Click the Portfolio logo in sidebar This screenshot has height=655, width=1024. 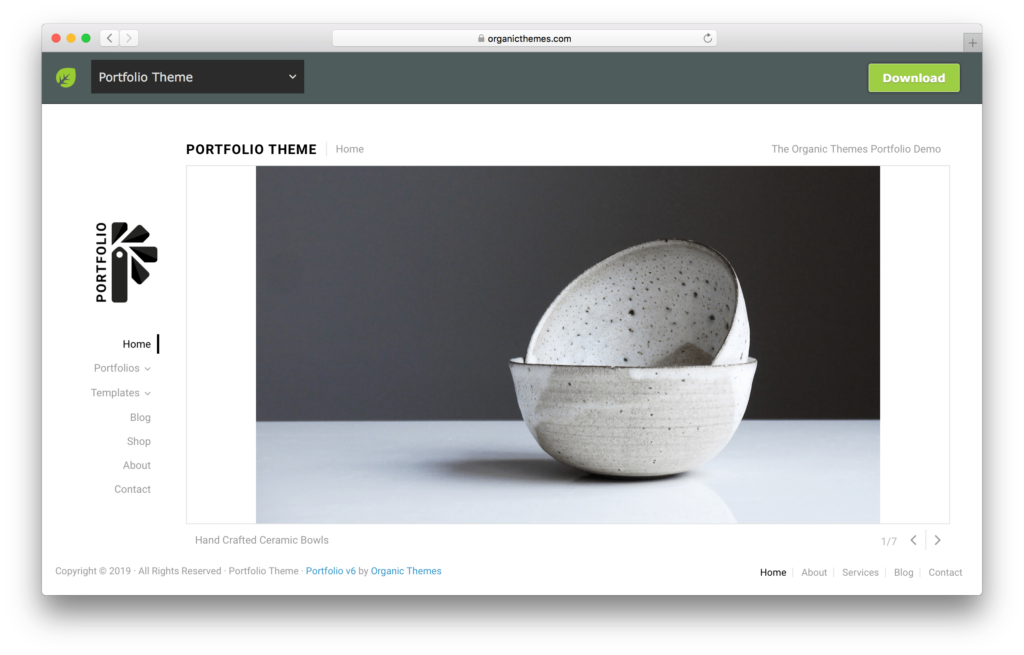126,262
